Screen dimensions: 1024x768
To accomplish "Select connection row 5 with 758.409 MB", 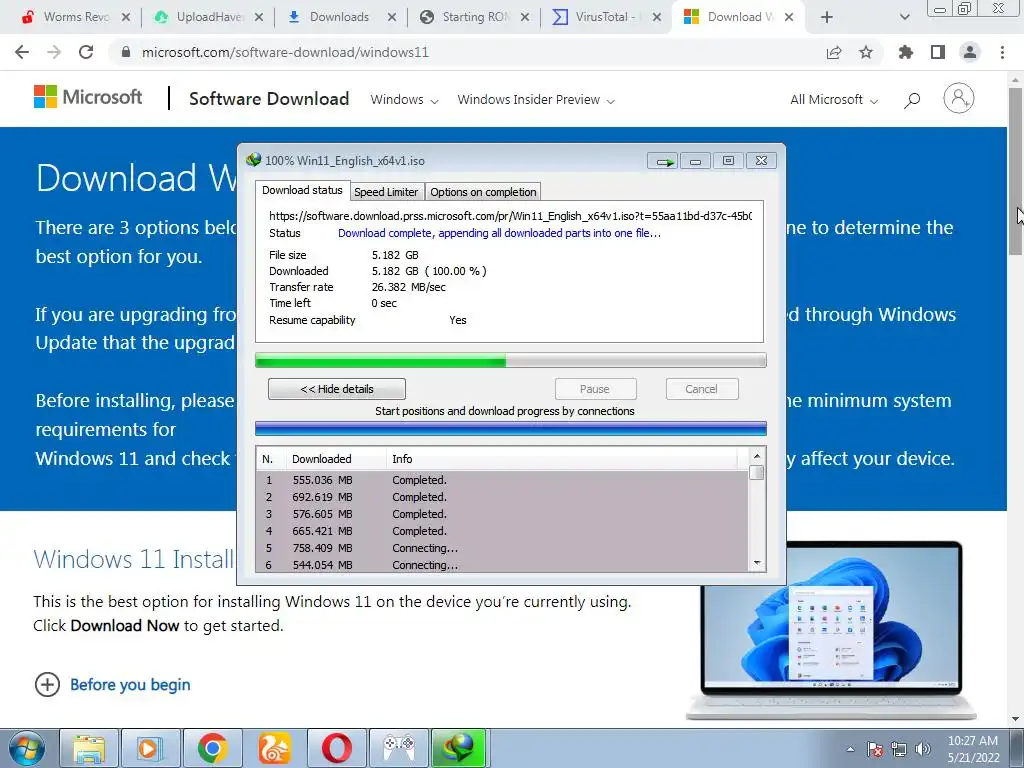I will click(x=502, y=548).
